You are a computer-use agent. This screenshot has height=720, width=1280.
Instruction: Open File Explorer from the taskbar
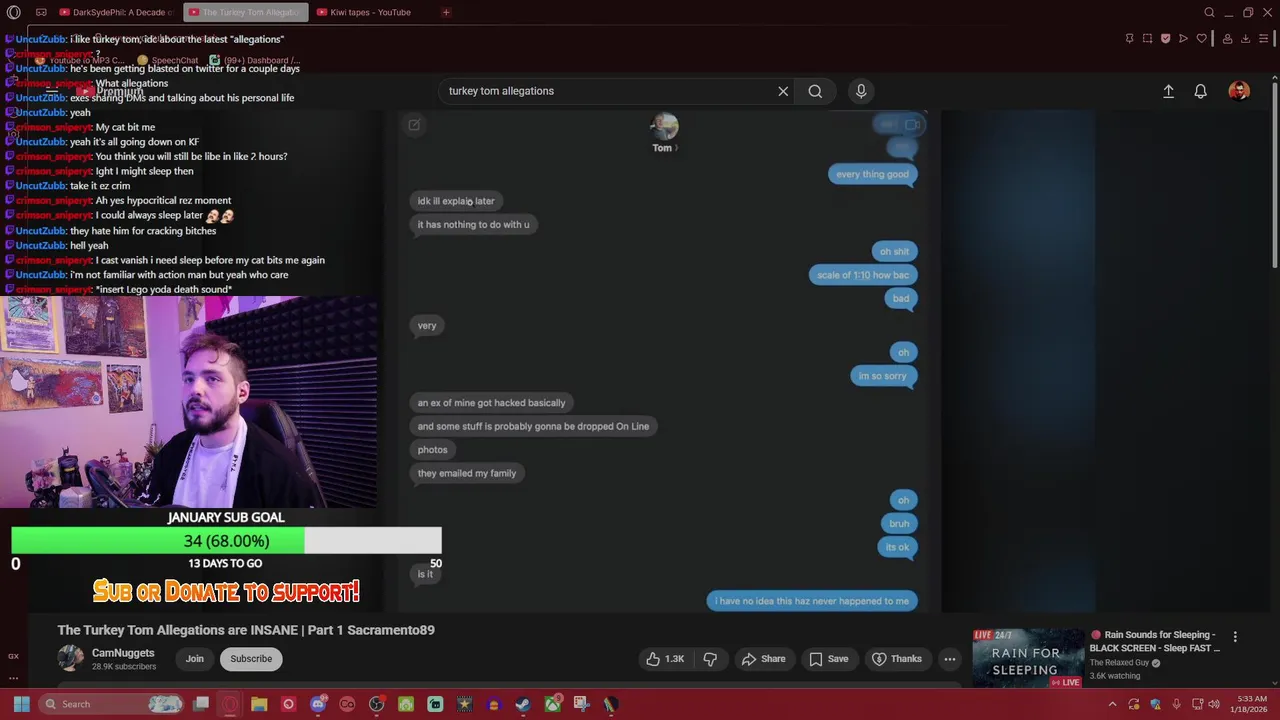click(259, 704)
